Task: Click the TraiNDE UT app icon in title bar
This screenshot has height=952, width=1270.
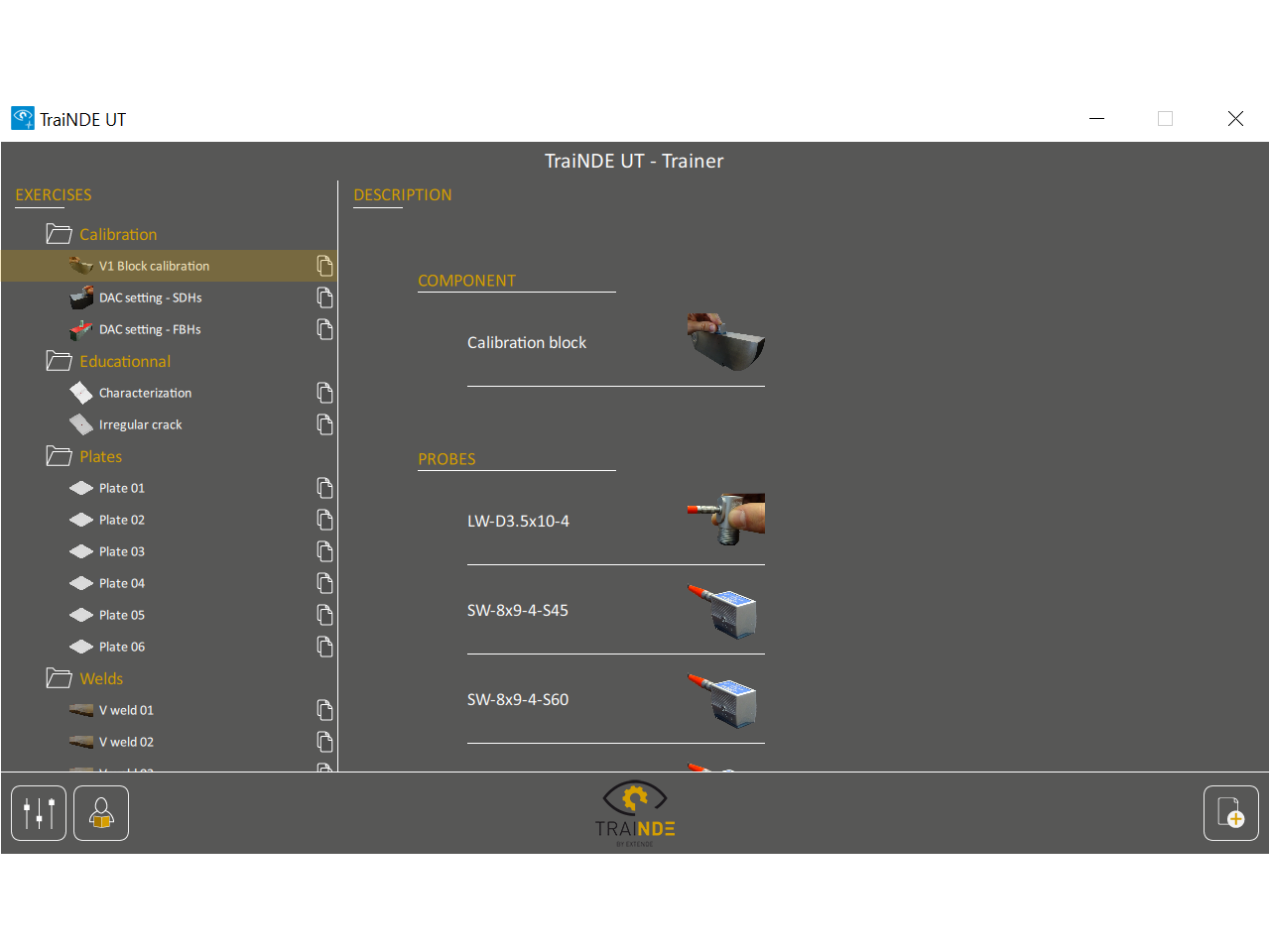Action: [x=23, y=119]
